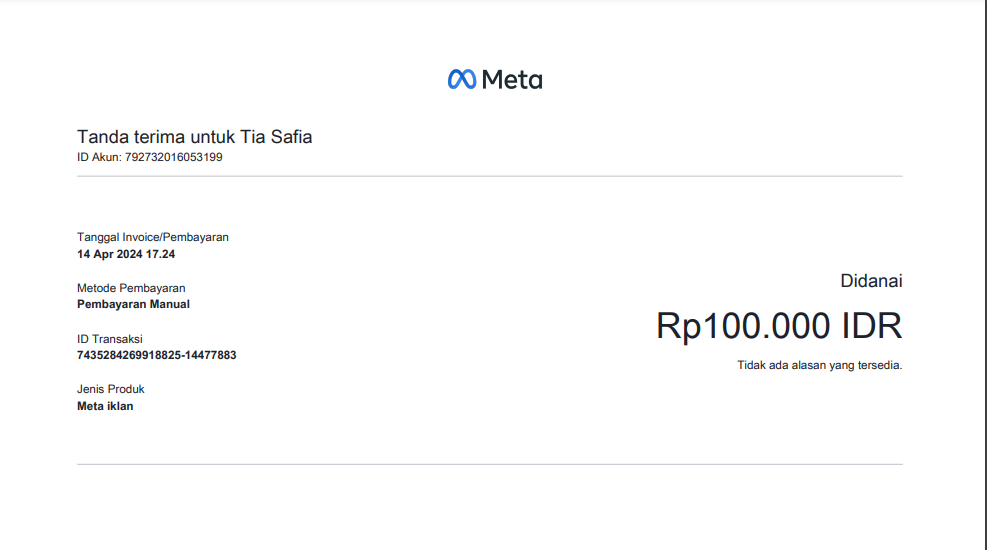The width and height of the screenshot is (987, 550).
Task: Click the Meta wordmark text
Action: pos(512,79)
